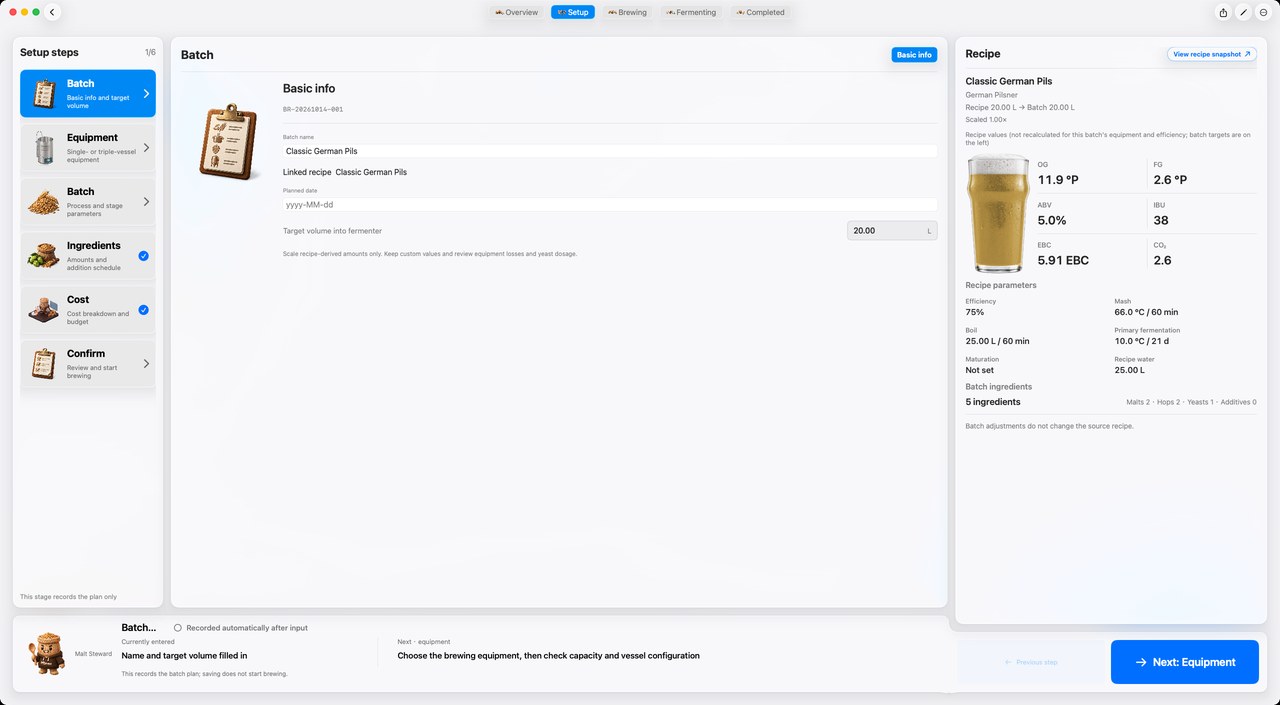Toggle the 'Recorded automatically after input' indicator

click(178, 628)
